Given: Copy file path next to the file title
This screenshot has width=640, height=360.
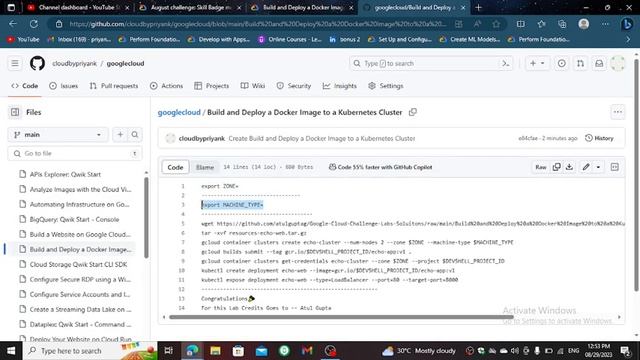Looking at the screenshot, I should (413, 112).
